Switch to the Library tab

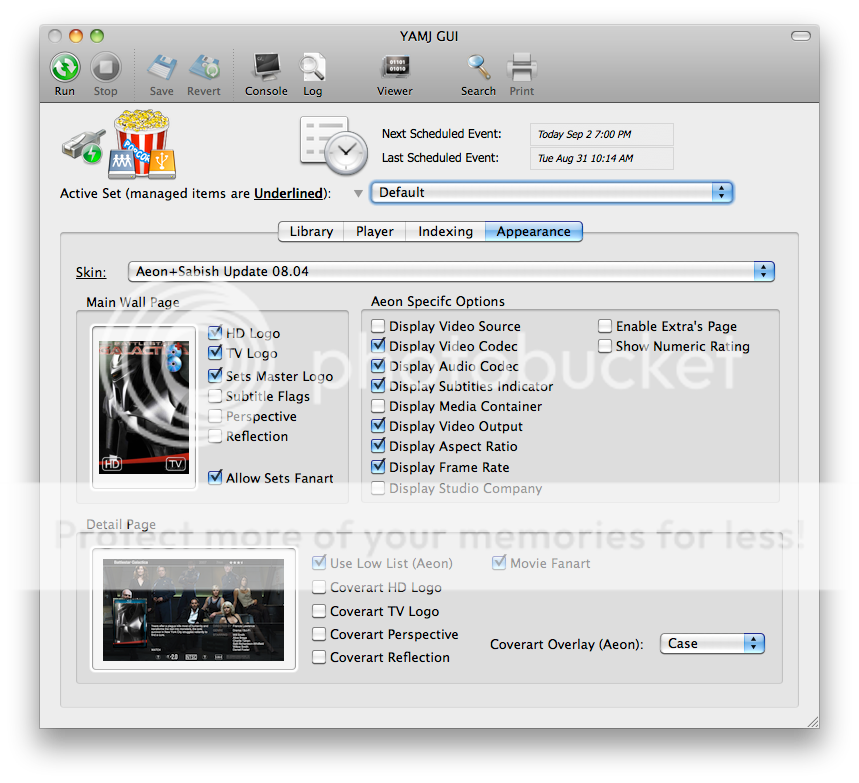(x=310, y=231)
